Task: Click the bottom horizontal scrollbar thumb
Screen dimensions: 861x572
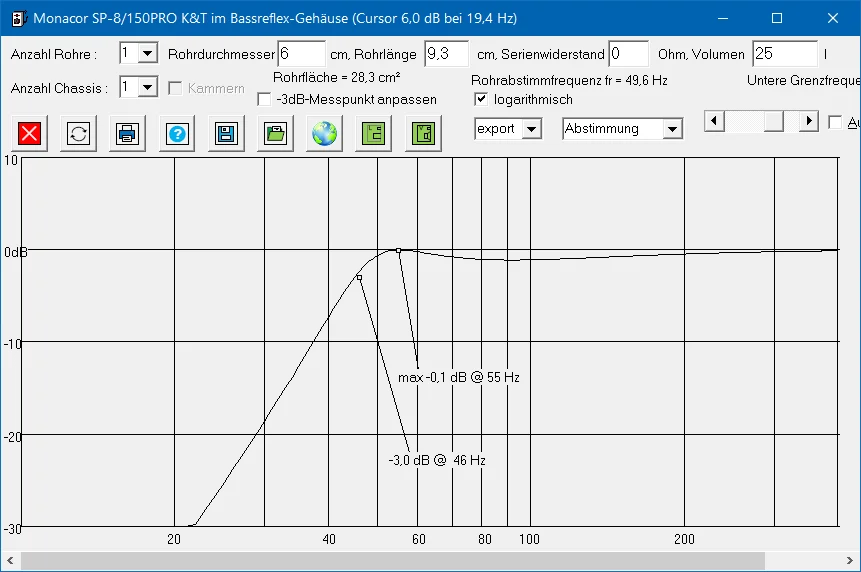Action: tap(393, 561)
